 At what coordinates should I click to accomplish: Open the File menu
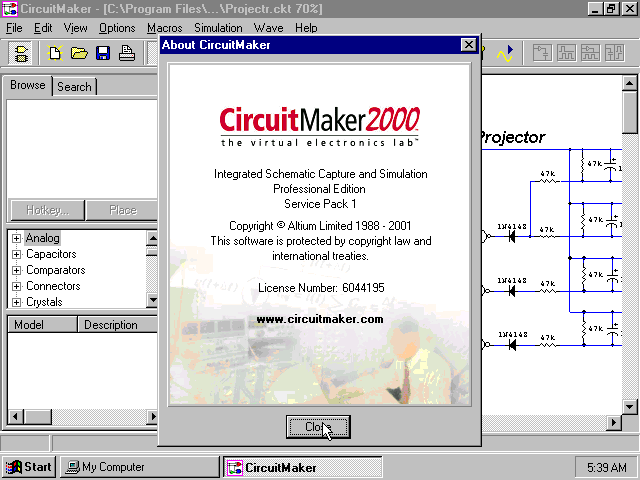click(14, 28)
